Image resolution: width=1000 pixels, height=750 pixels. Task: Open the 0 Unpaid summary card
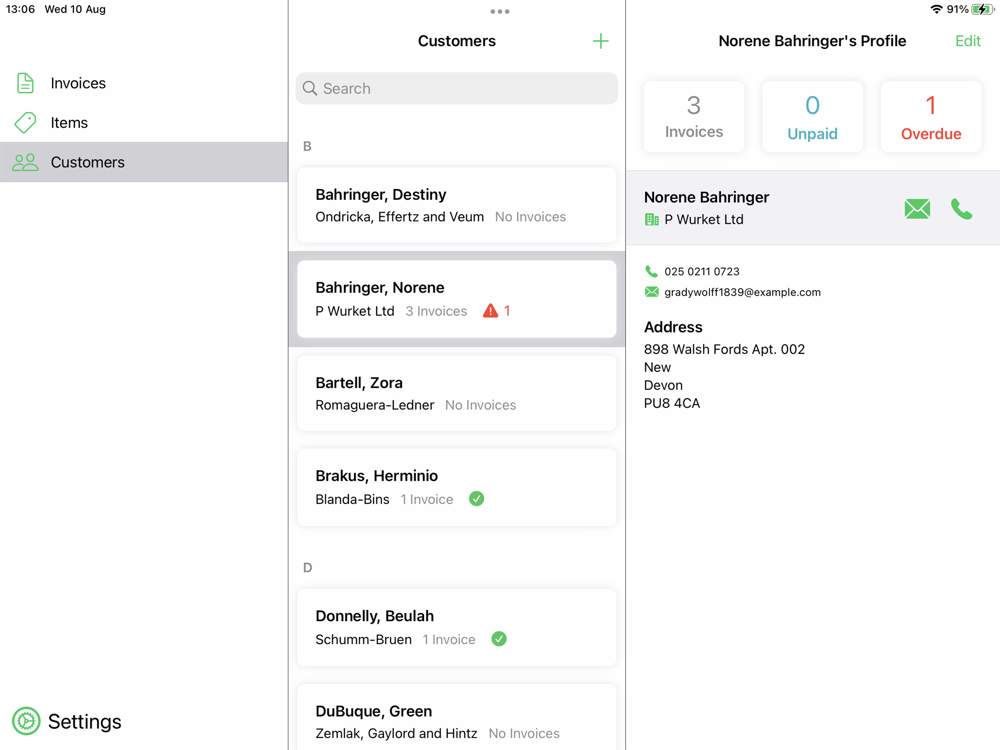pyautogui.click(x=812, y=117)
